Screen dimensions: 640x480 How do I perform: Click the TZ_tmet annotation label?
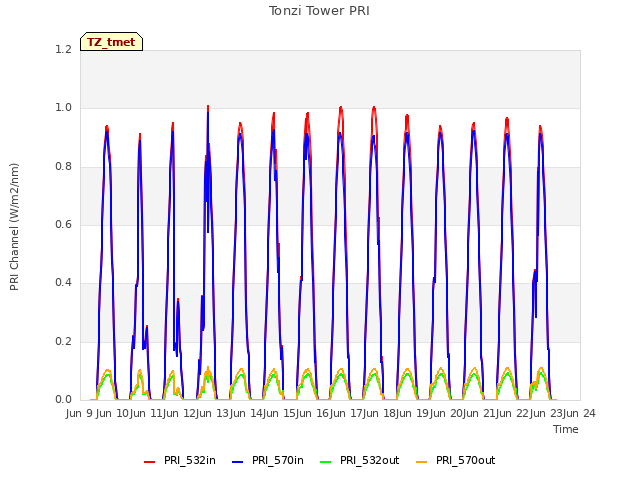(111, 42)
